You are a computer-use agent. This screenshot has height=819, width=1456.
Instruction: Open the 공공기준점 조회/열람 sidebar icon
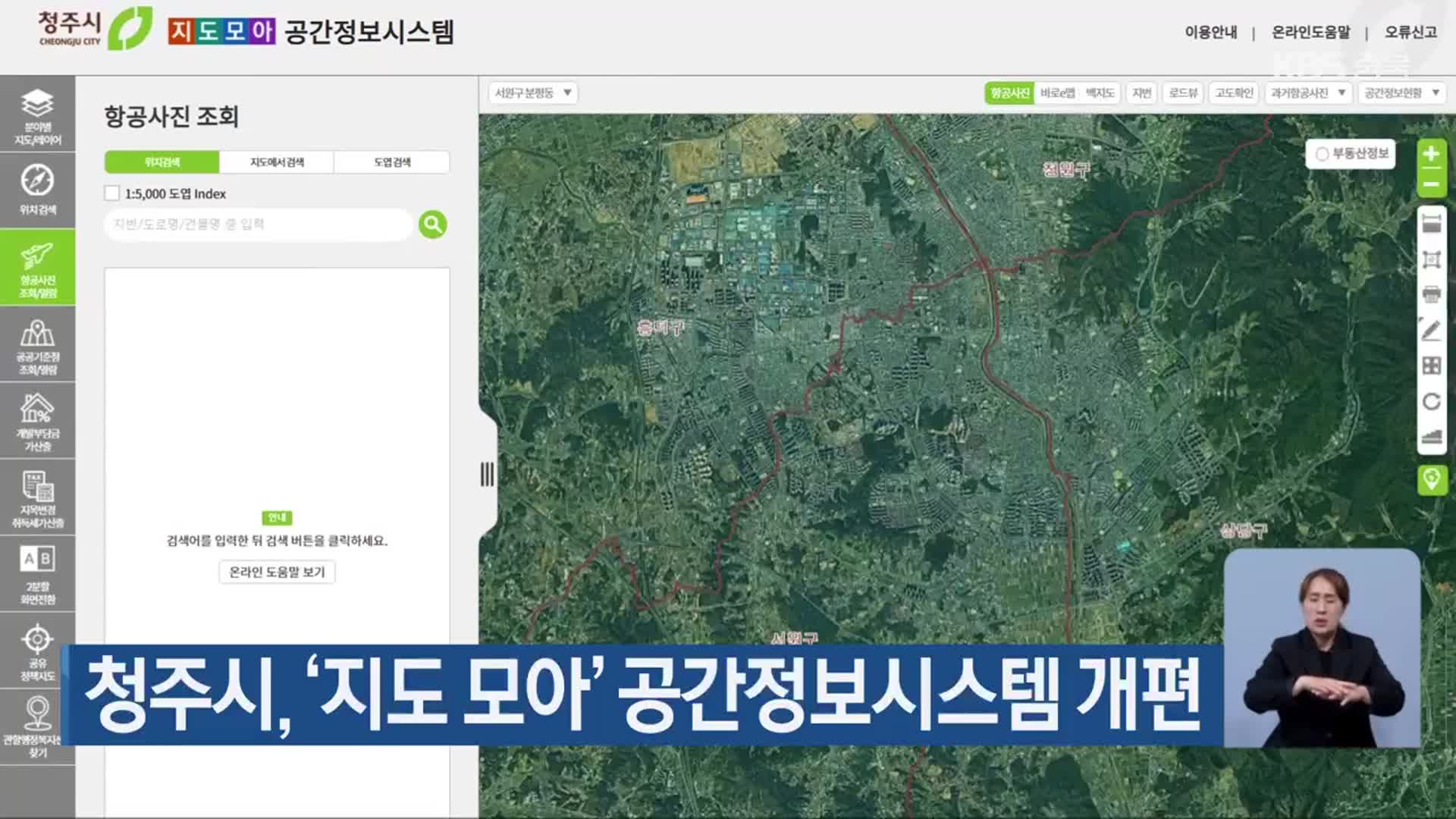click(x=37, y=345)
